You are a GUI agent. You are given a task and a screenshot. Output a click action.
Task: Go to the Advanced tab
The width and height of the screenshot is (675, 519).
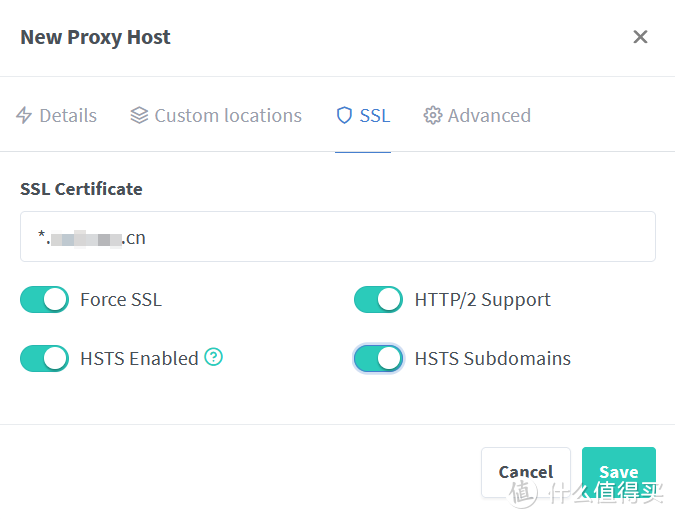point(489,116)
